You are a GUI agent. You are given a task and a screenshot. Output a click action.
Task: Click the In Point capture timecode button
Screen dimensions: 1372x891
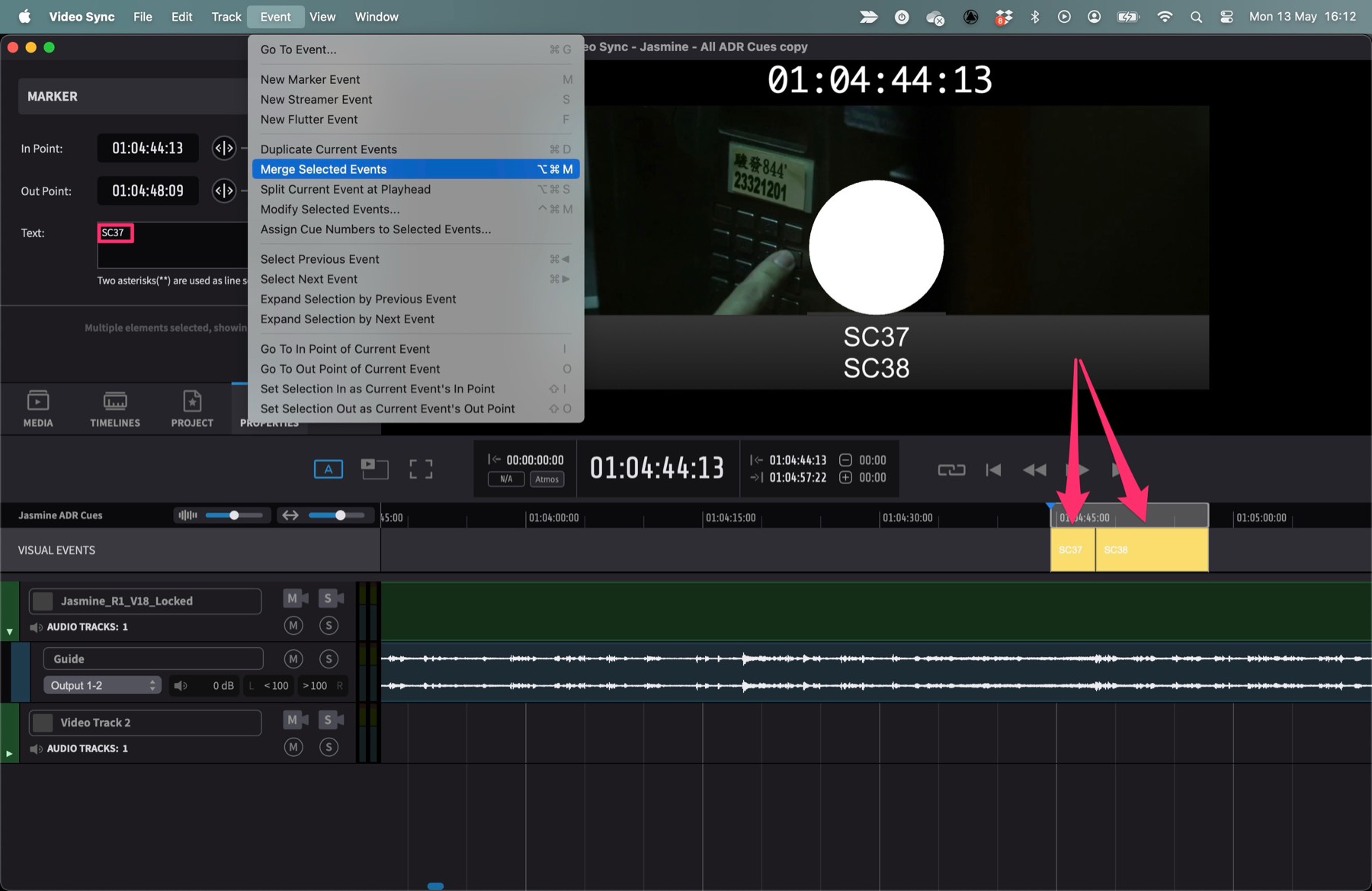(223, 148)
